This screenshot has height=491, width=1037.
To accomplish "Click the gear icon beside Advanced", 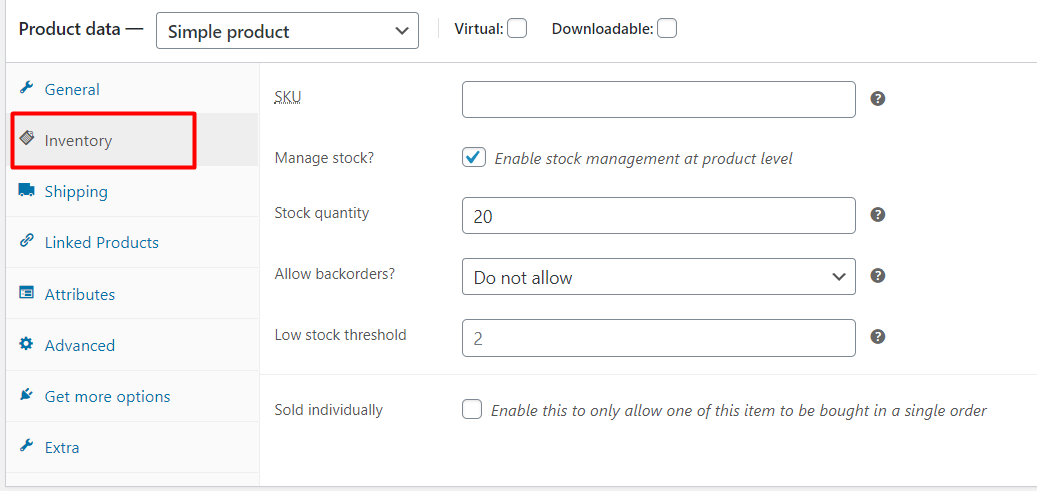I will 27,344.
